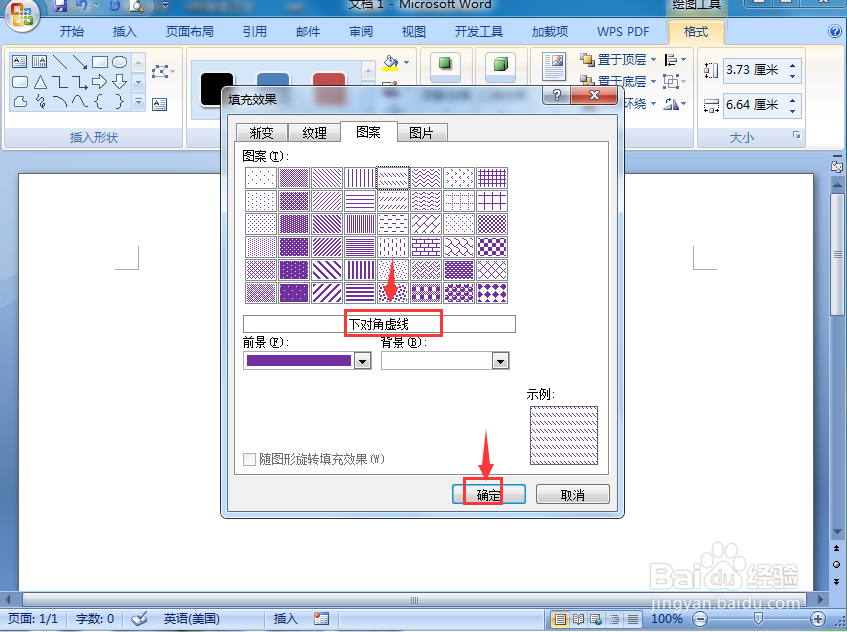The width and height of the screenshot is (847, 632).
Task: Switch to the 渐变 tab
Action: coord(261,132)
